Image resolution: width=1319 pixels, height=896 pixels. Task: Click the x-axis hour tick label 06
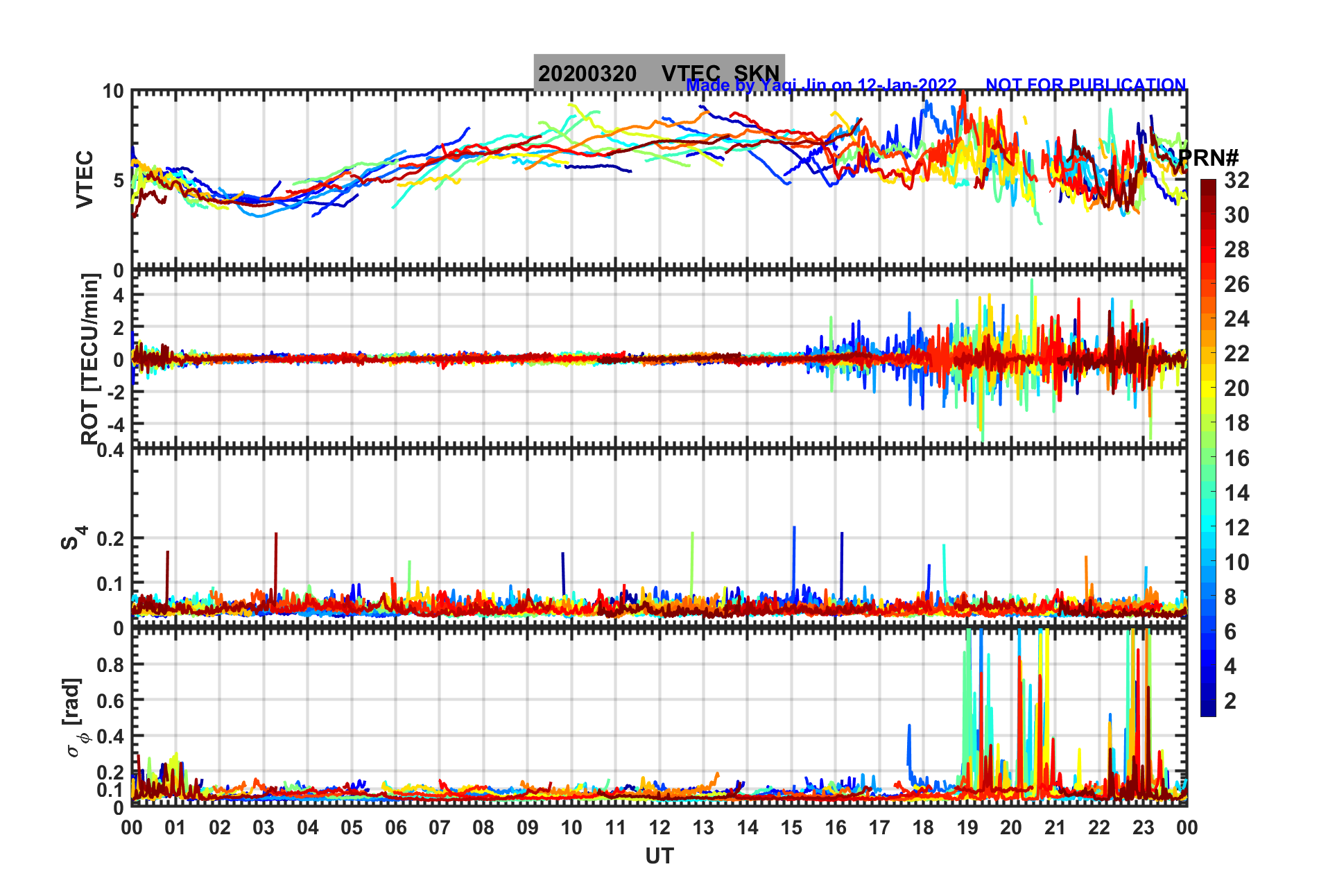click(x=395, y=827)
